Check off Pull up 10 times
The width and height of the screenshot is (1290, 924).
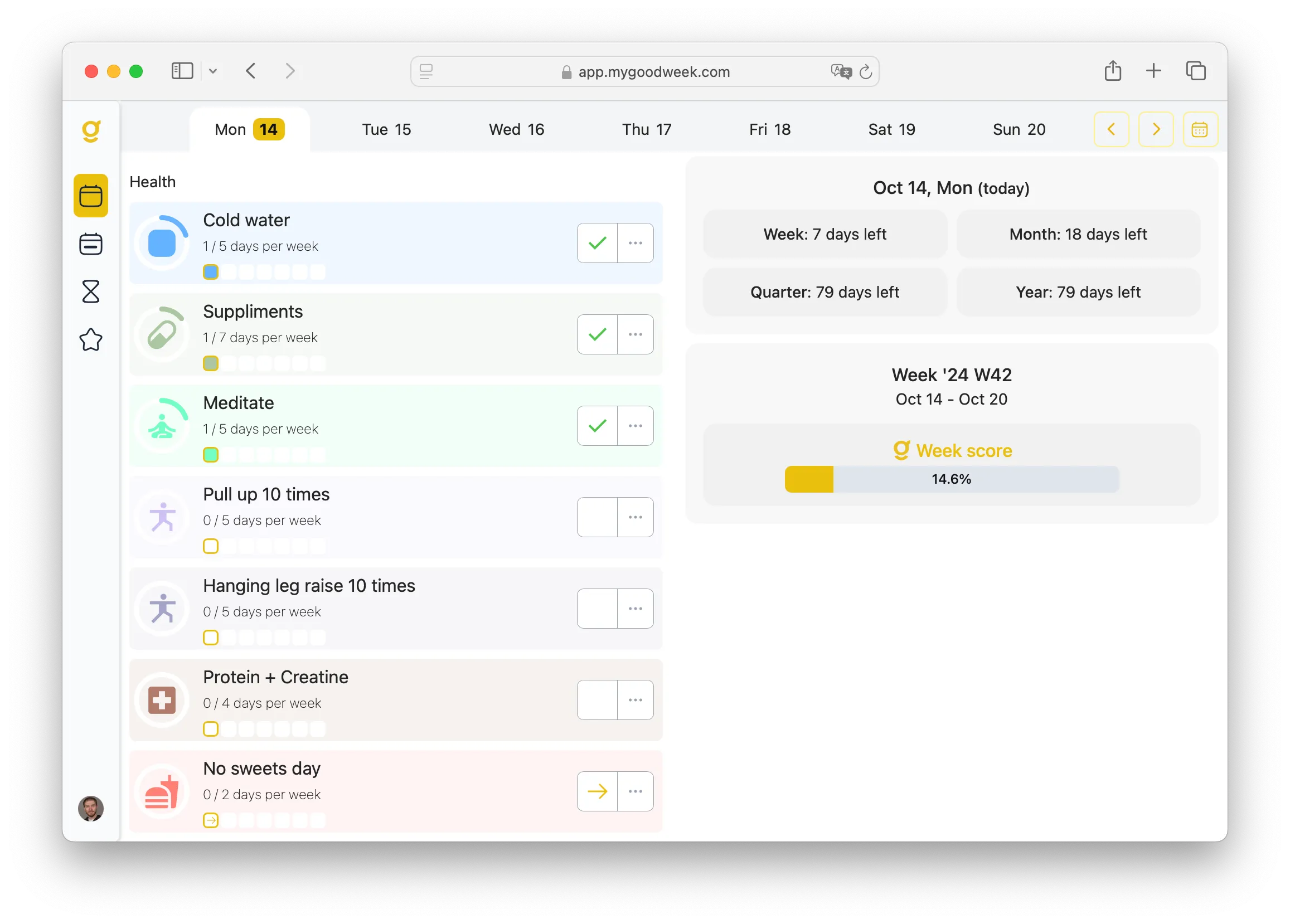click(x=596, y=517)
